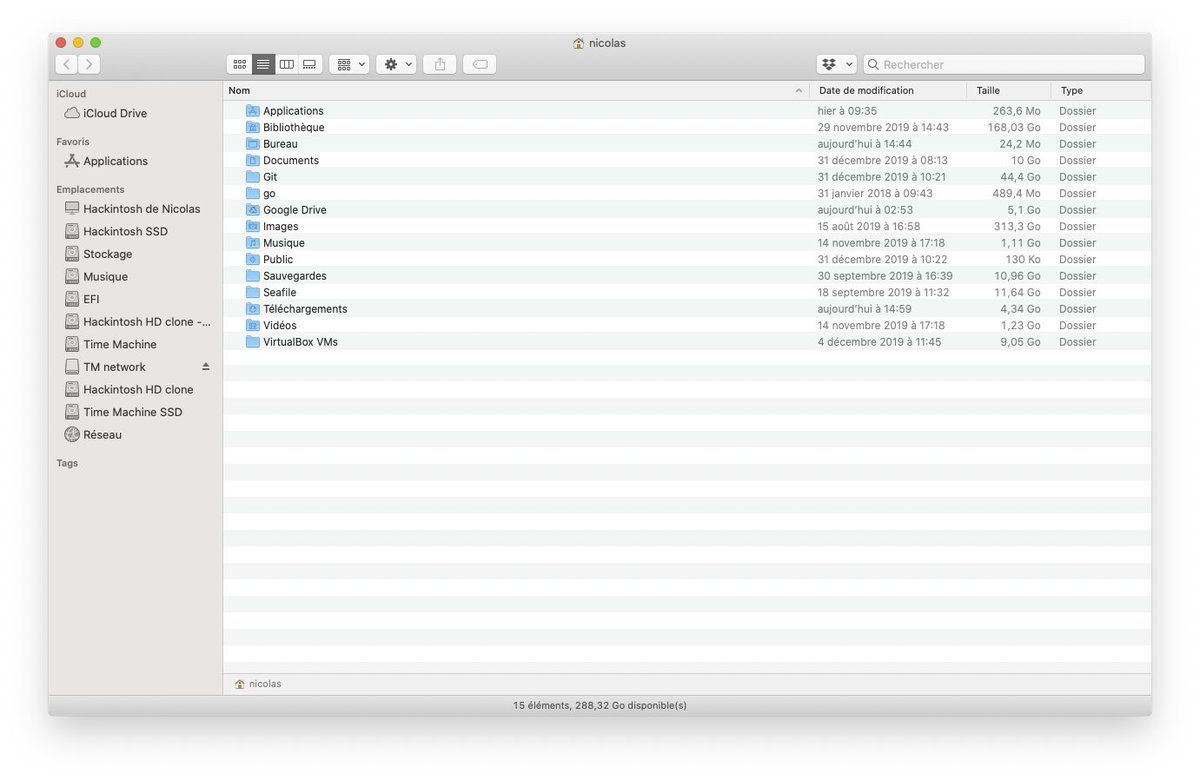Go back with the left arrow

pyautogui.click(x=67, y=64)
